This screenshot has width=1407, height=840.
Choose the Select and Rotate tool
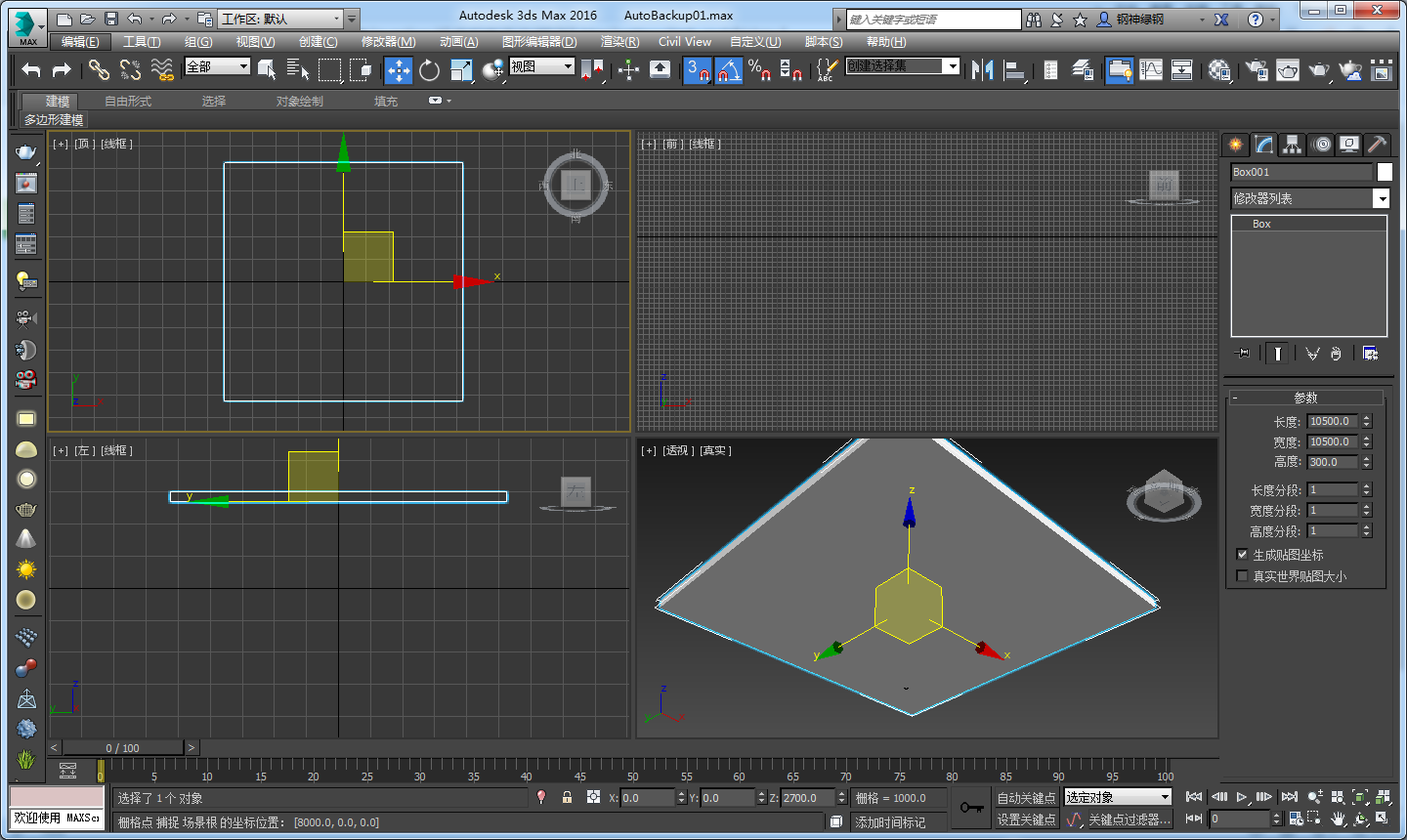(x=429, y=69)
